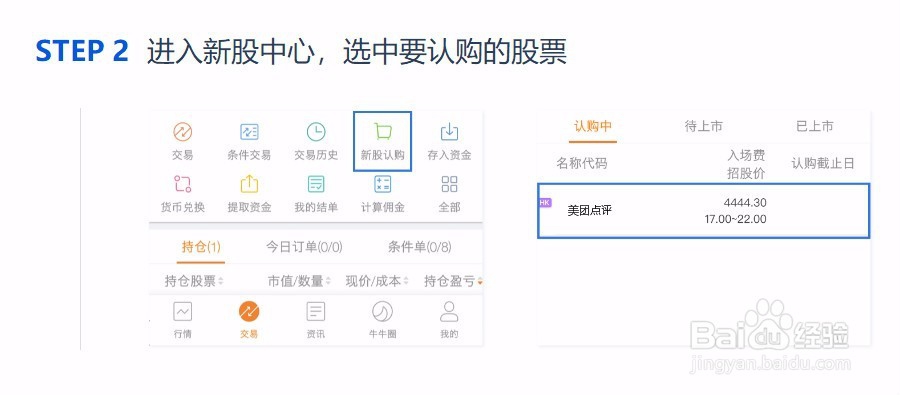This screenshot has width=900, height=395.
Task: Open 条件交易 conditional trade icon
Action: click(249, 133)
